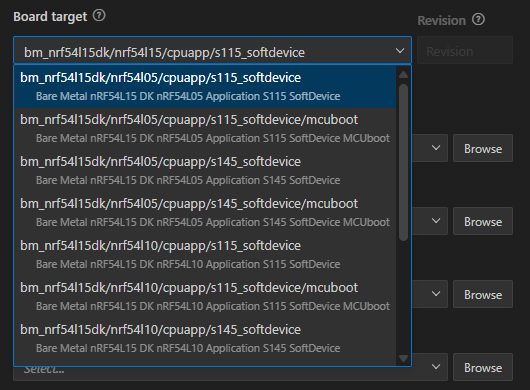Open Revision help icon

click(x=478, y=20)
